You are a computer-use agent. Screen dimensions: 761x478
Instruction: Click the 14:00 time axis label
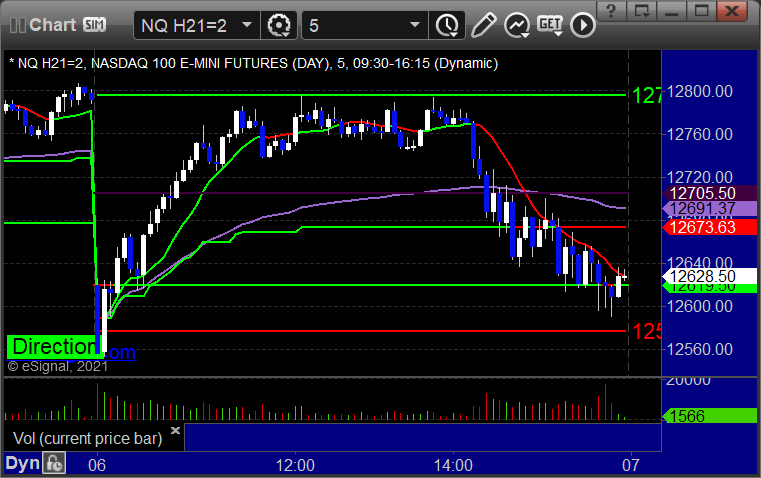pos(453,465)
